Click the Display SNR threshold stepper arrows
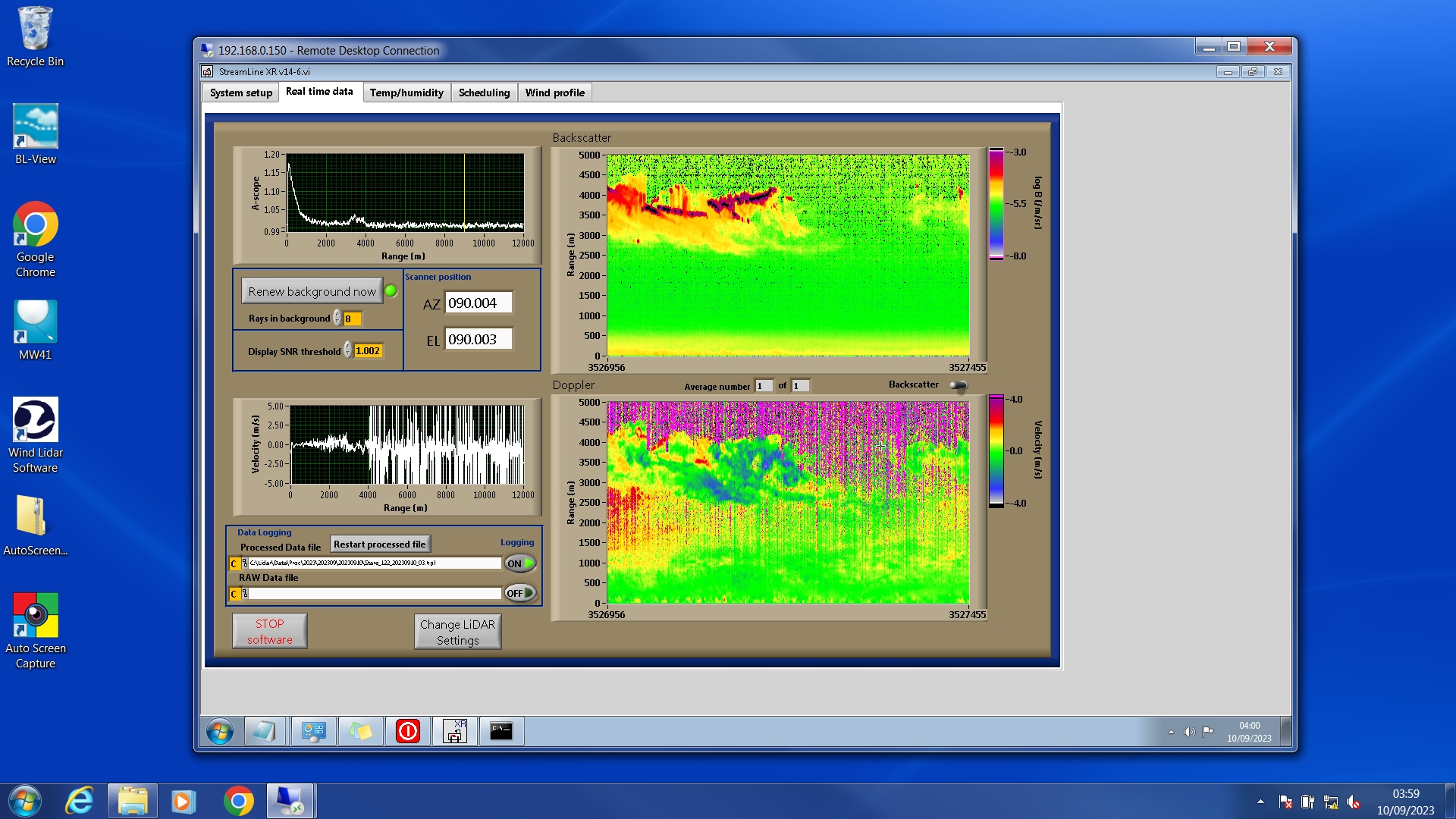 tap(348, 350)
